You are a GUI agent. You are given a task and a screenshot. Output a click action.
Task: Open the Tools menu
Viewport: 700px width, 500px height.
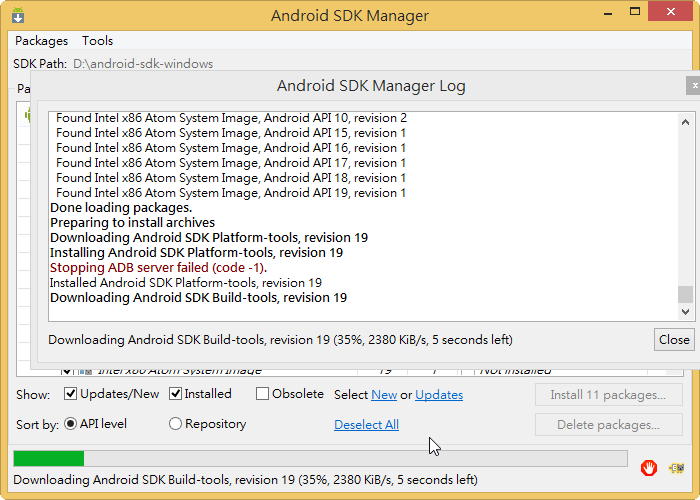point(97,41)
